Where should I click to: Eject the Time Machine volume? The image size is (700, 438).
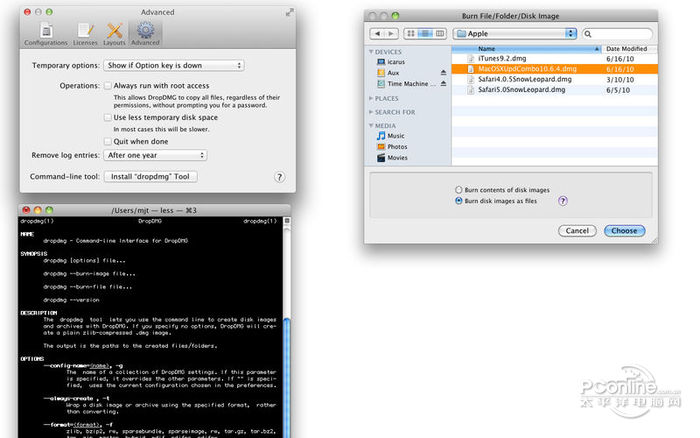click(443, 84)
